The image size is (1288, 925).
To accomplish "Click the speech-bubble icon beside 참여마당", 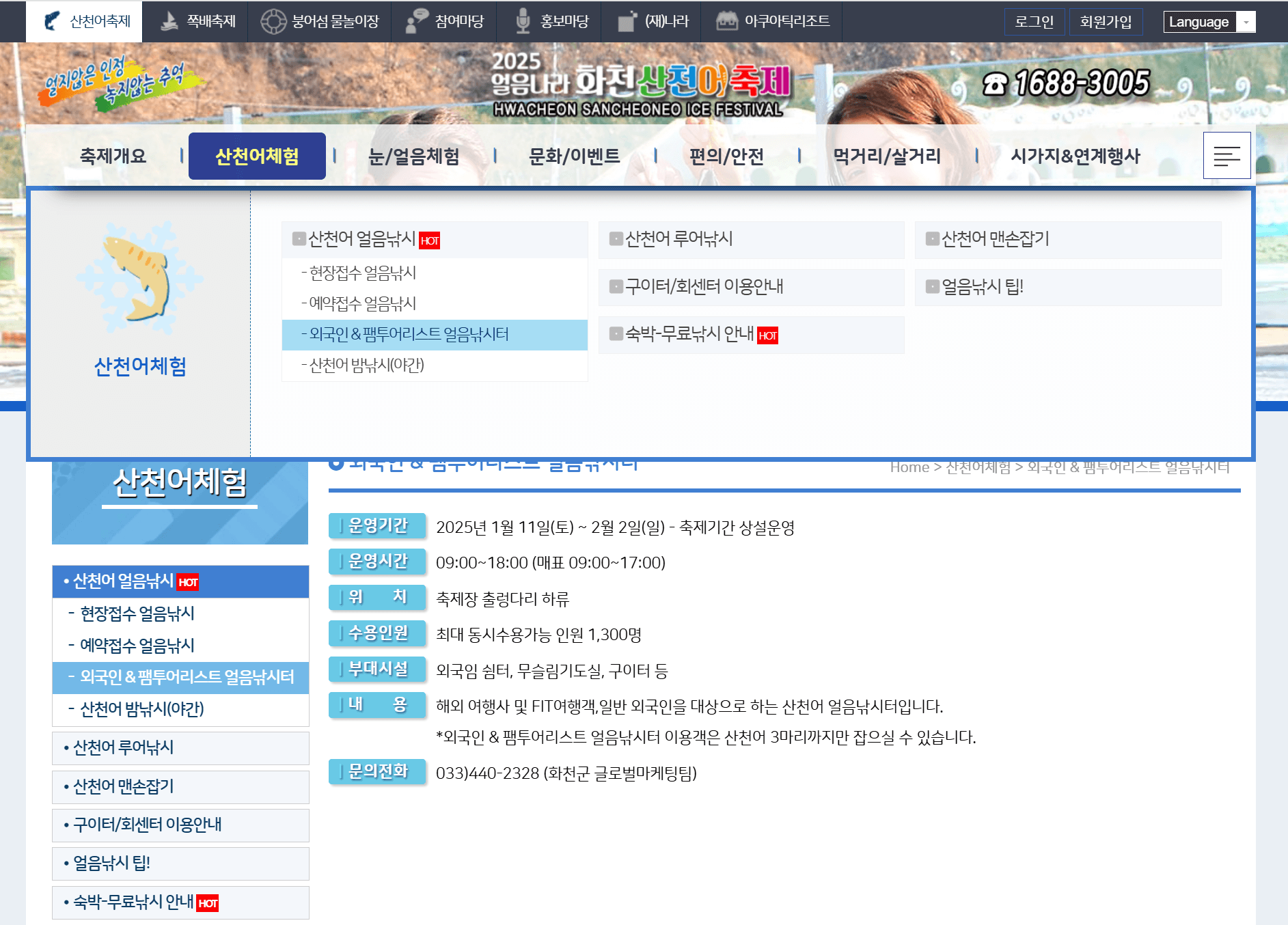I will (x=416, y=21).
